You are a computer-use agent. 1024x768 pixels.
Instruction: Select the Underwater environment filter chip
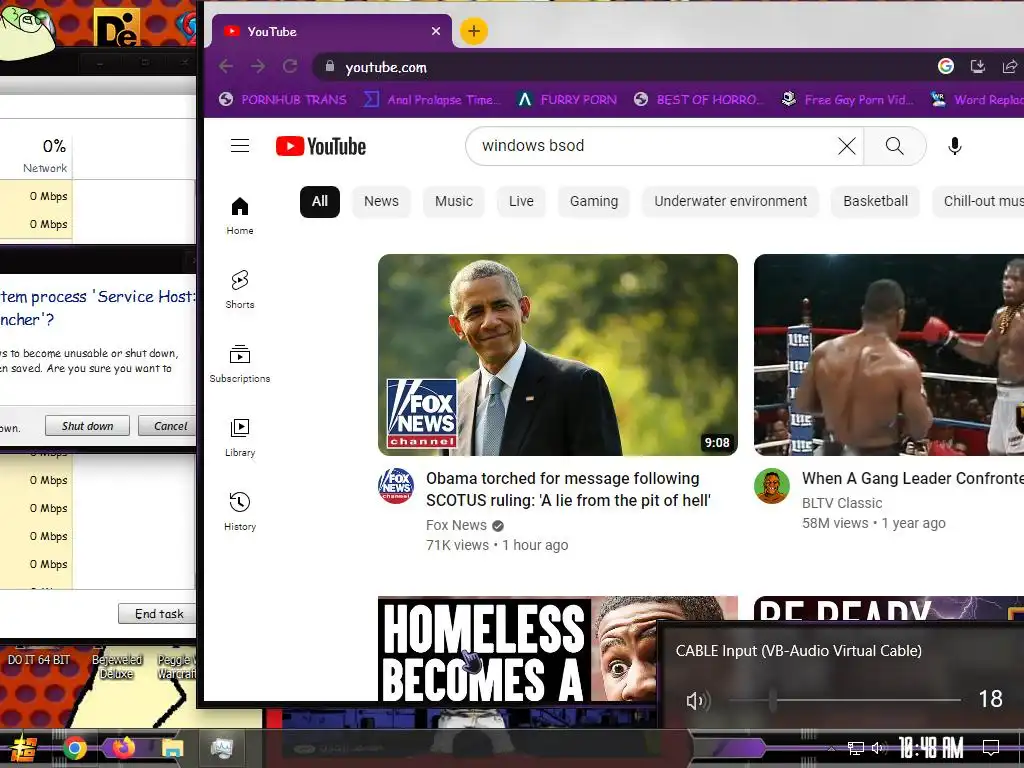pos(730,201)
